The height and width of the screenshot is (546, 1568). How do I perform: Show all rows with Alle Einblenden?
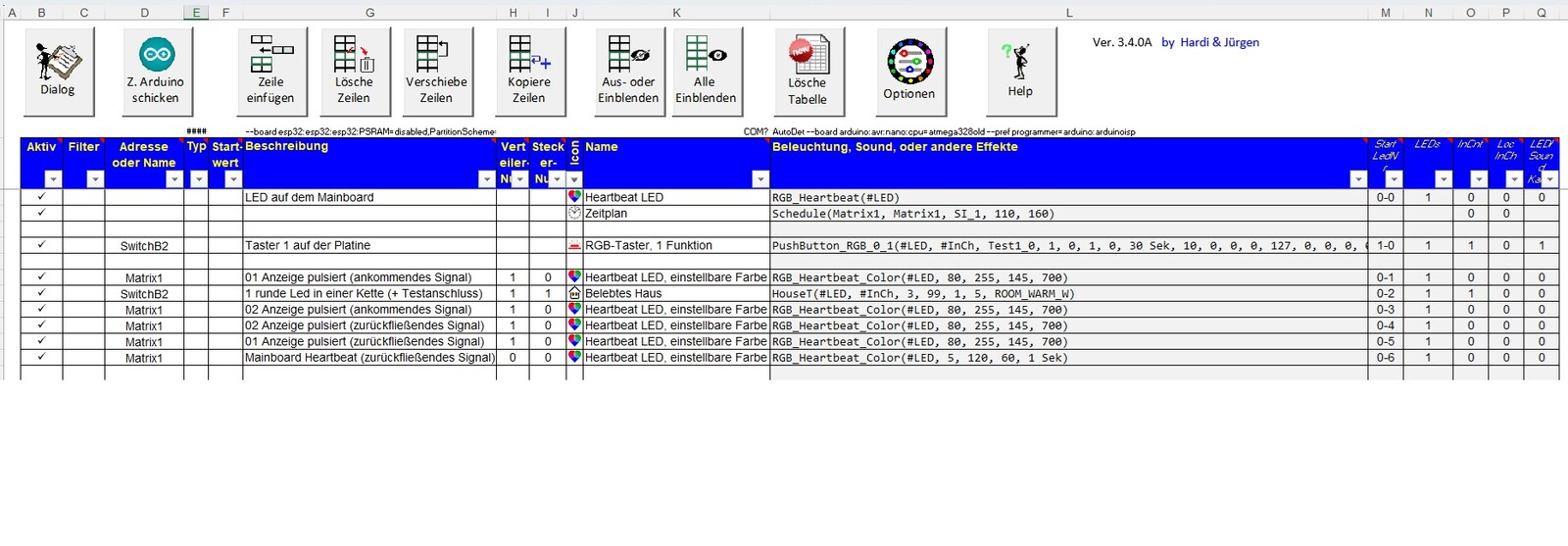point(706,71)
